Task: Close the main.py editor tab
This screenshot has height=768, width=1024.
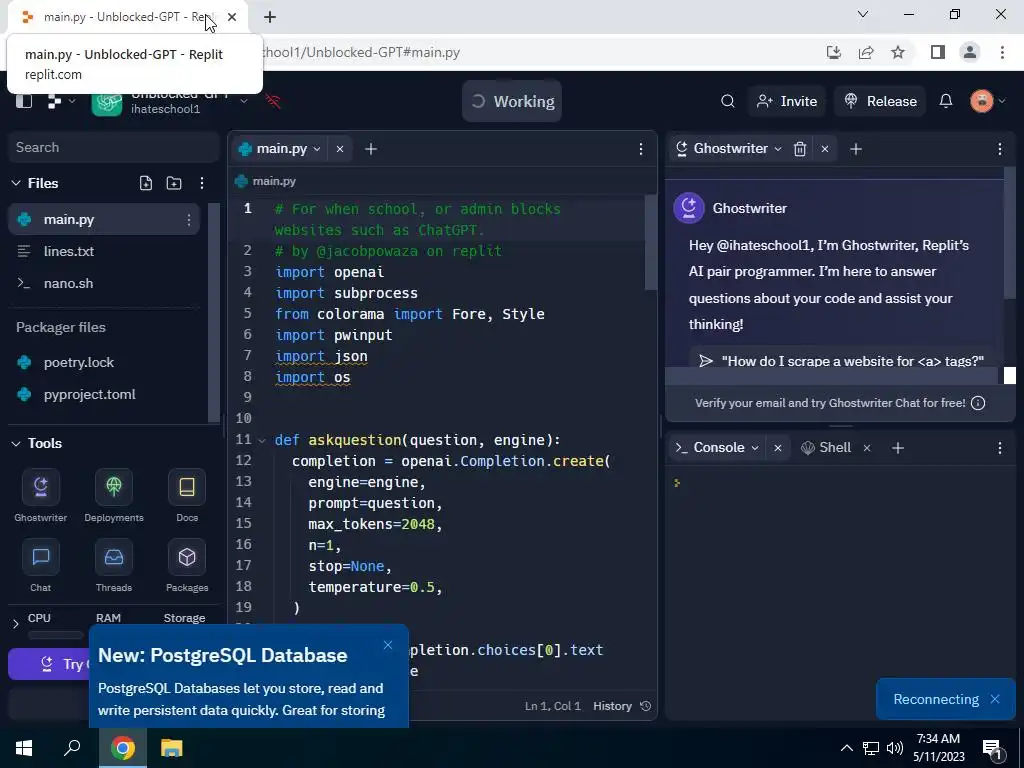Action: [340, 149]
